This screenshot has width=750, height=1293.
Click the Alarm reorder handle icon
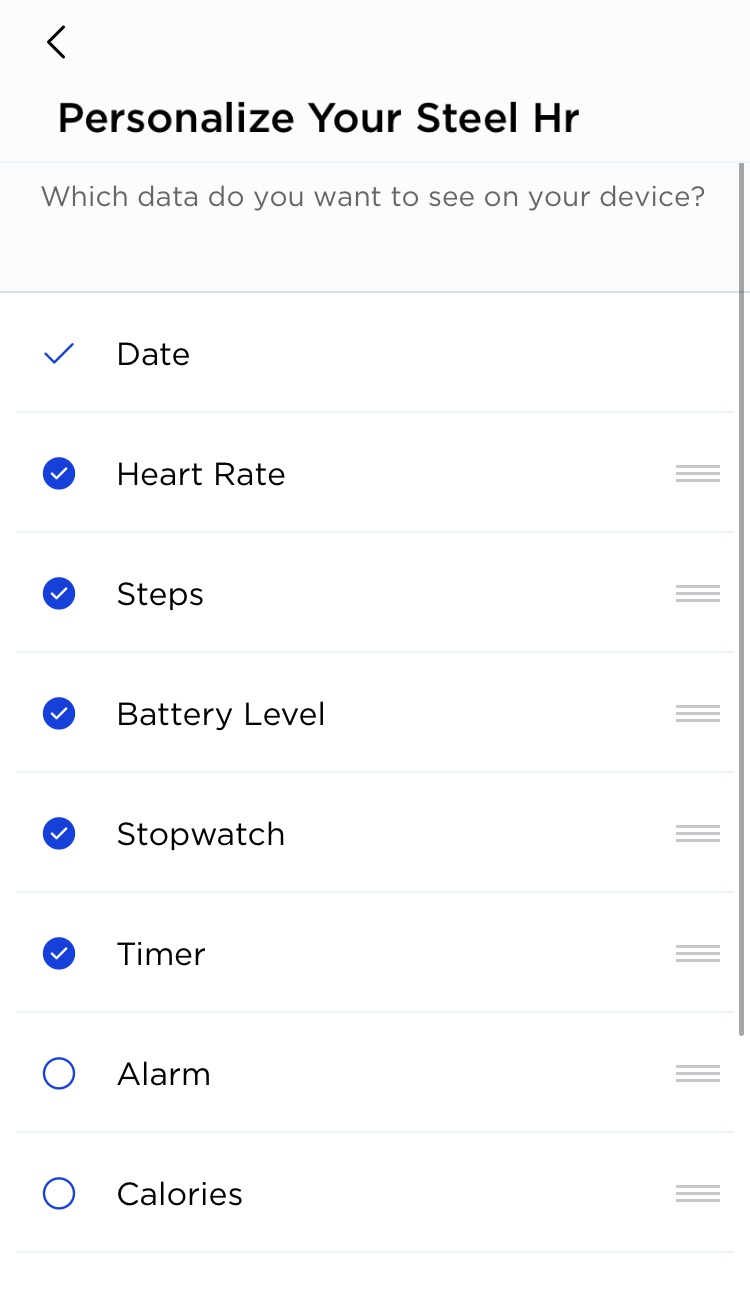click(697, 1074)
